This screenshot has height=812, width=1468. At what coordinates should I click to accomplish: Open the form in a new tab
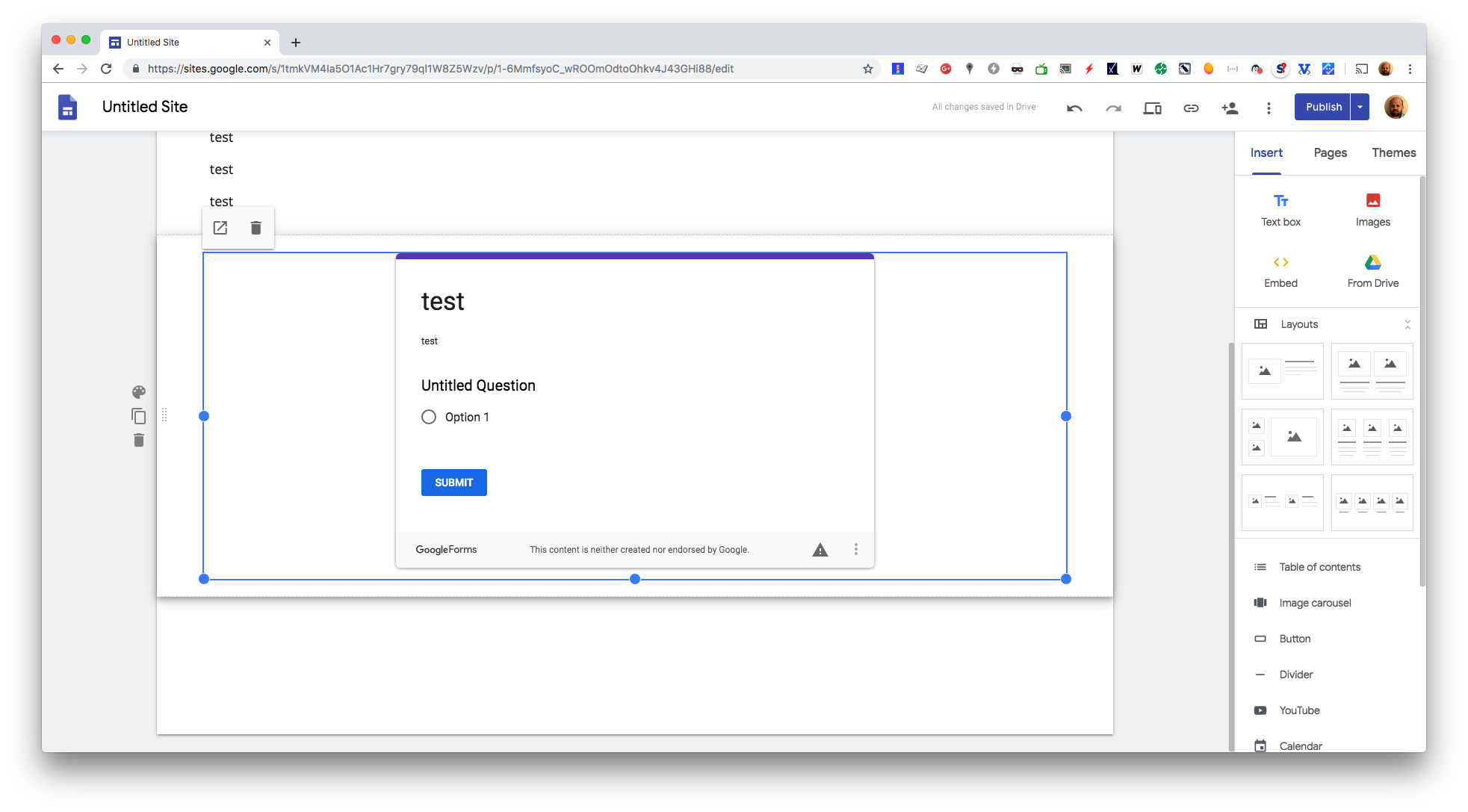220,227
